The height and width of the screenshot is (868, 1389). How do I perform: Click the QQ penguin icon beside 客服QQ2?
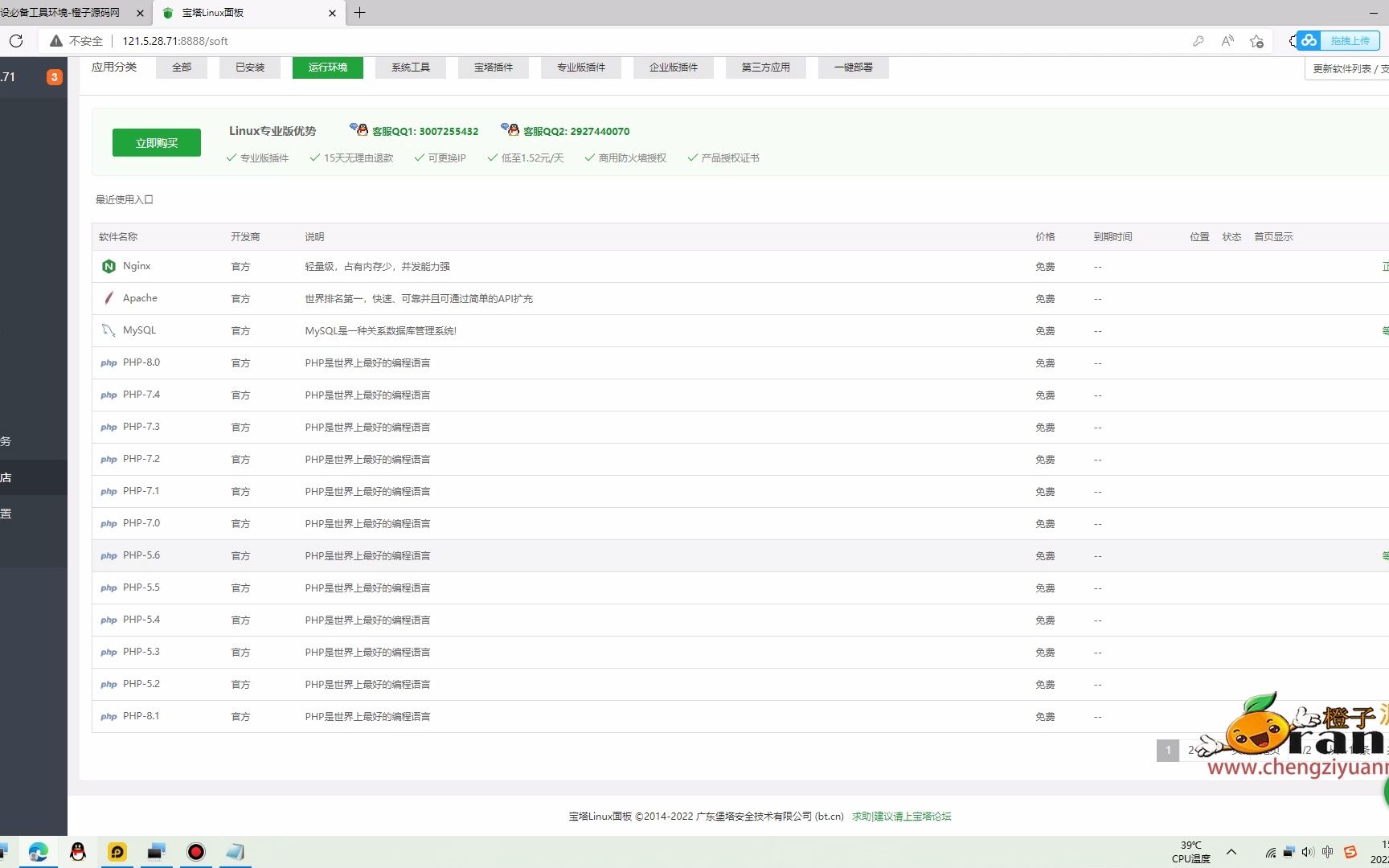coord(510,129)
